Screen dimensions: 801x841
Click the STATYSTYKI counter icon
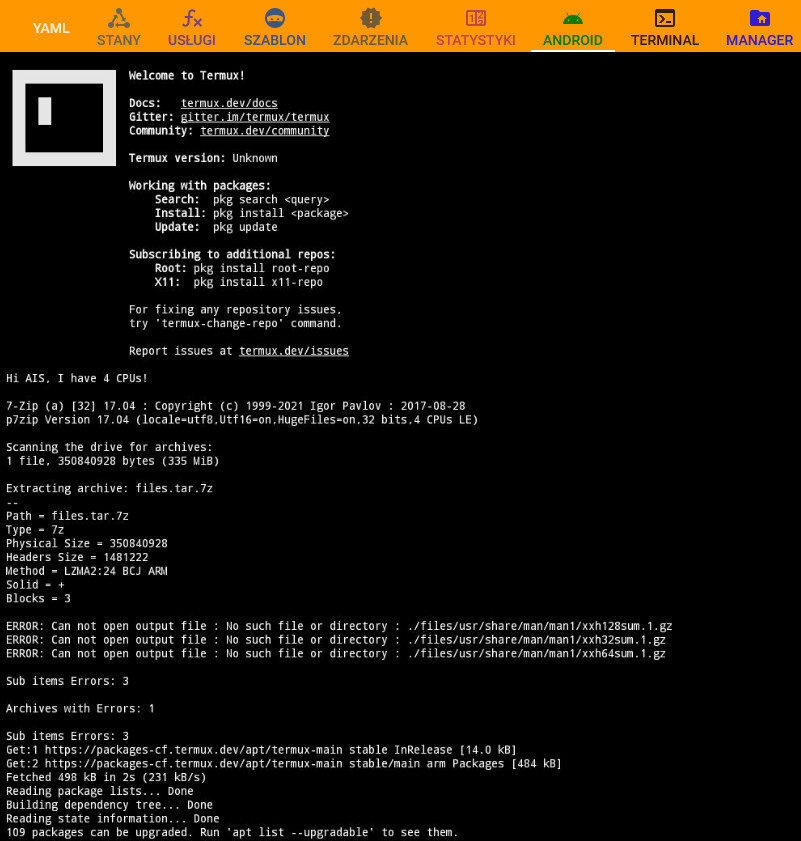476,18
